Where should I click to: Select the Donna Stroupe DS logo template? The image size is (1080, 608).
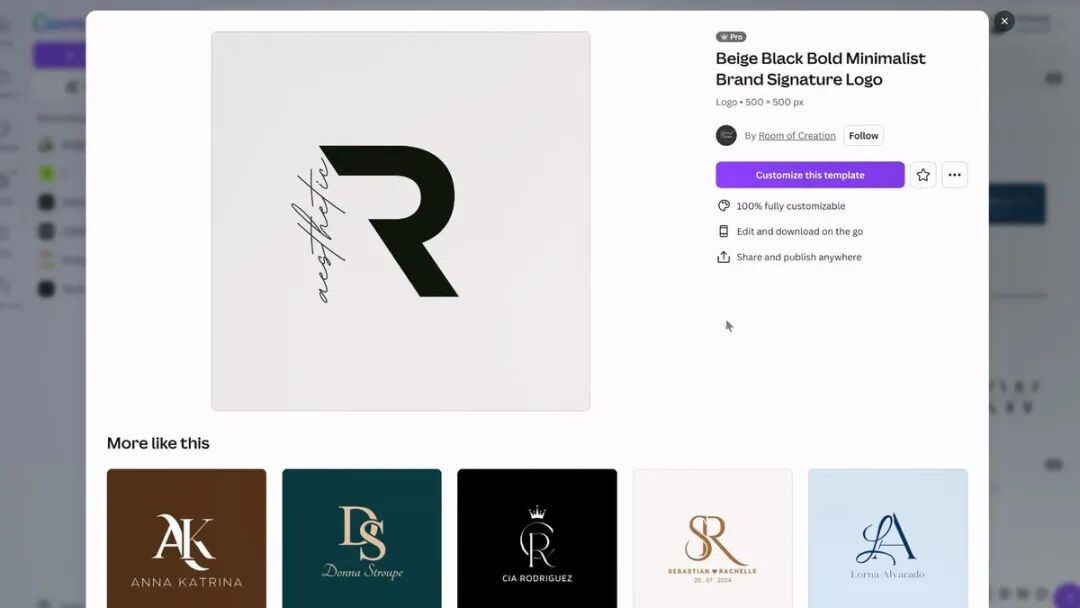pos(362,538)
